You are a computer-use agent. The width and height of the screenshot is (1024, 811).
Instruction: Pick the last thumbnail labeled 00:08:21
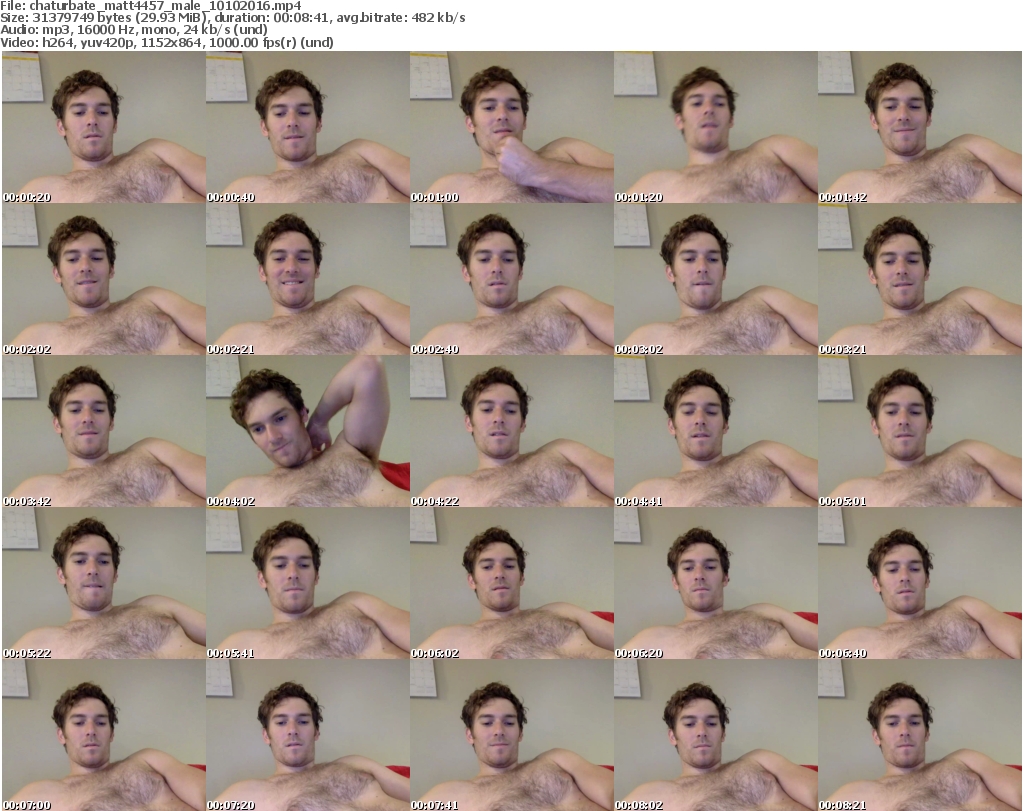click(920, 735)
